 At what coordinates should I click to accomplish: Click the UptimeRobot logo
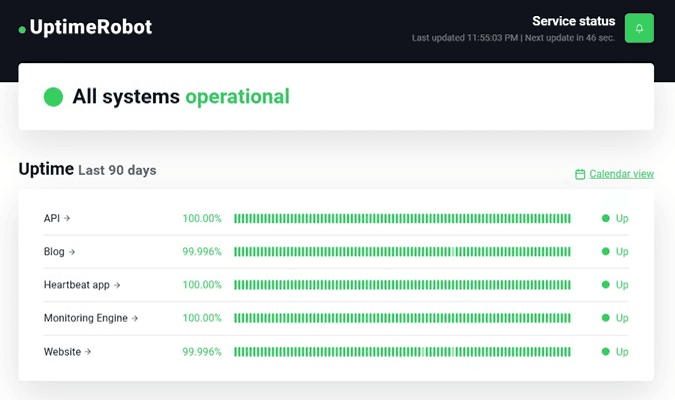click(x=85, y=27)
